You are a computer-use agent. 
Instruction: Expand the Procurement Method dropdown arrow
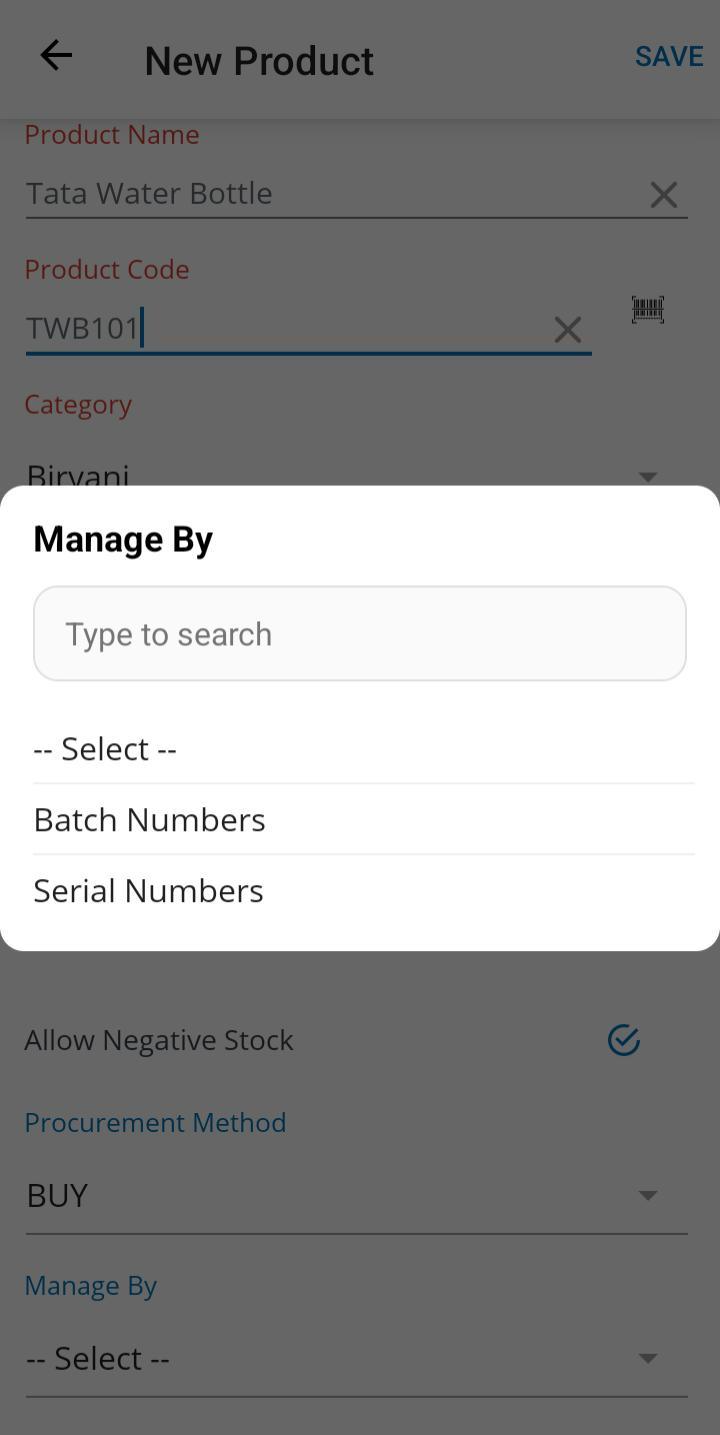coord(648,1195)
